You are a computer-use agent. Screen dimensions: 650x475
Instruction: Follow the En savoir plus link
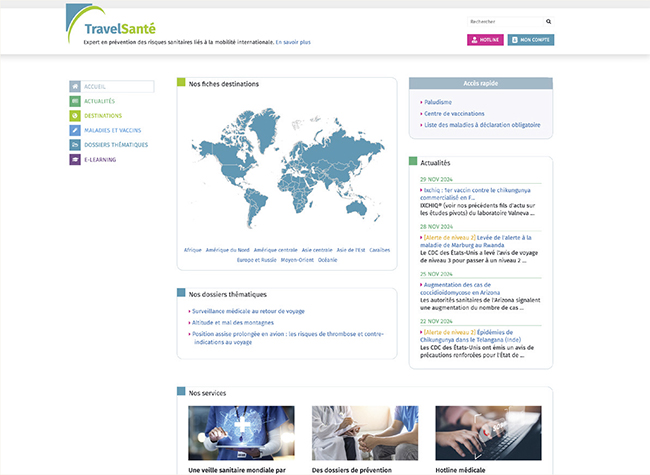pos(293,42)
